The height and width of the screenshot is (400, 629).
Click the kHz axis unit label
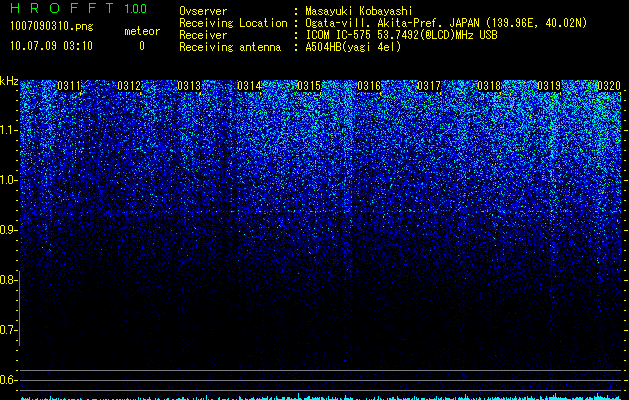tap(9, 81)
